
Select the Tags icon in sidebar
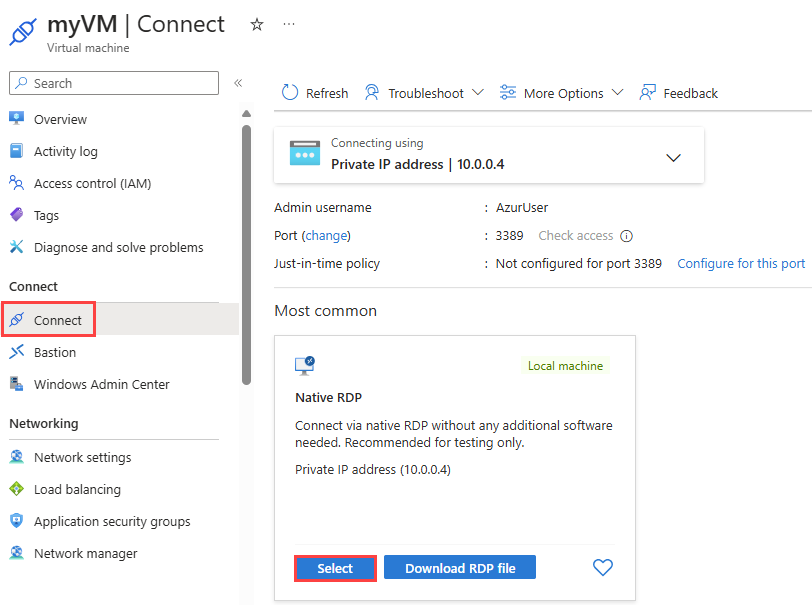click(x=17, y=215)
